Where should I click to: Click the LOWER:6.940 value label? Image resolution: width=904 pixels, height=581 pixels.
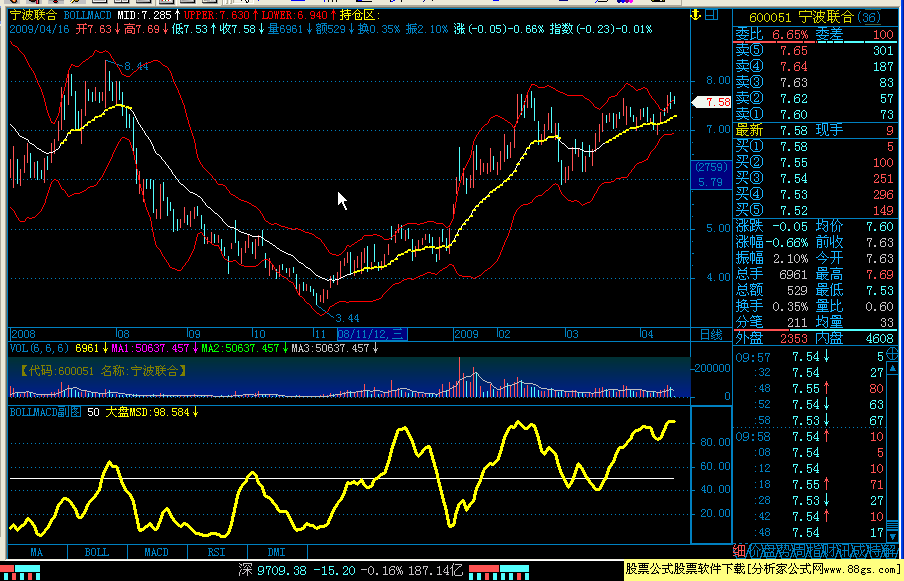(x=299, y=15)
